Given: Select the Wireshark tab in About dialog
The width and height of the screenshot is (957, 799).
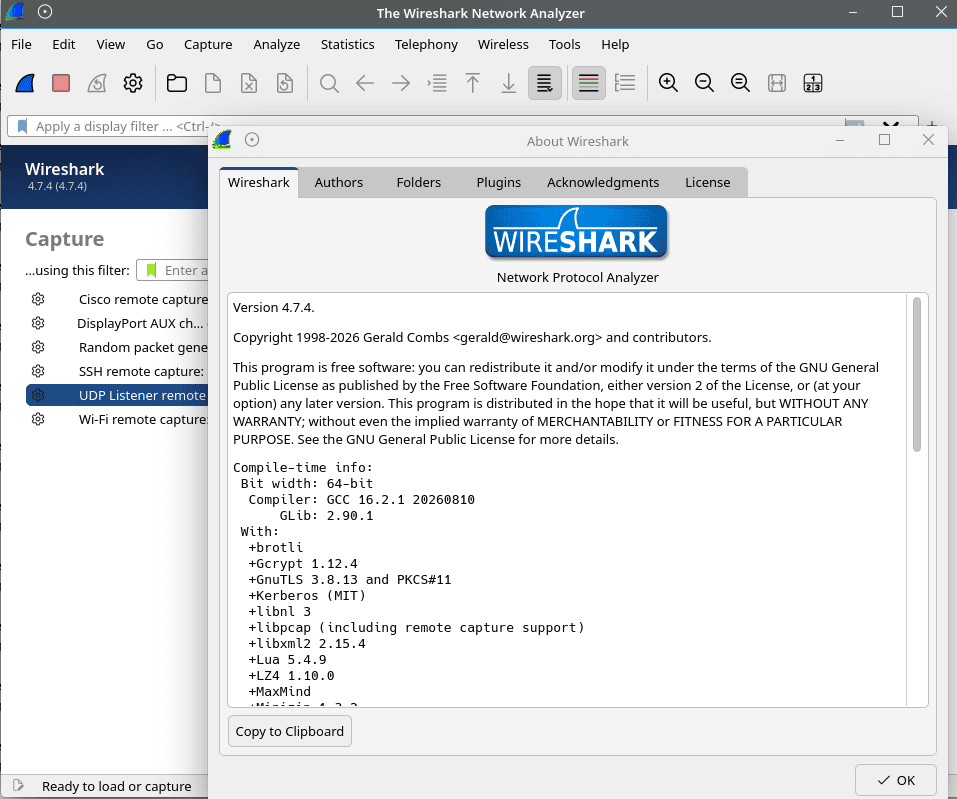Looking at the screenshot, I should [259, 183].
